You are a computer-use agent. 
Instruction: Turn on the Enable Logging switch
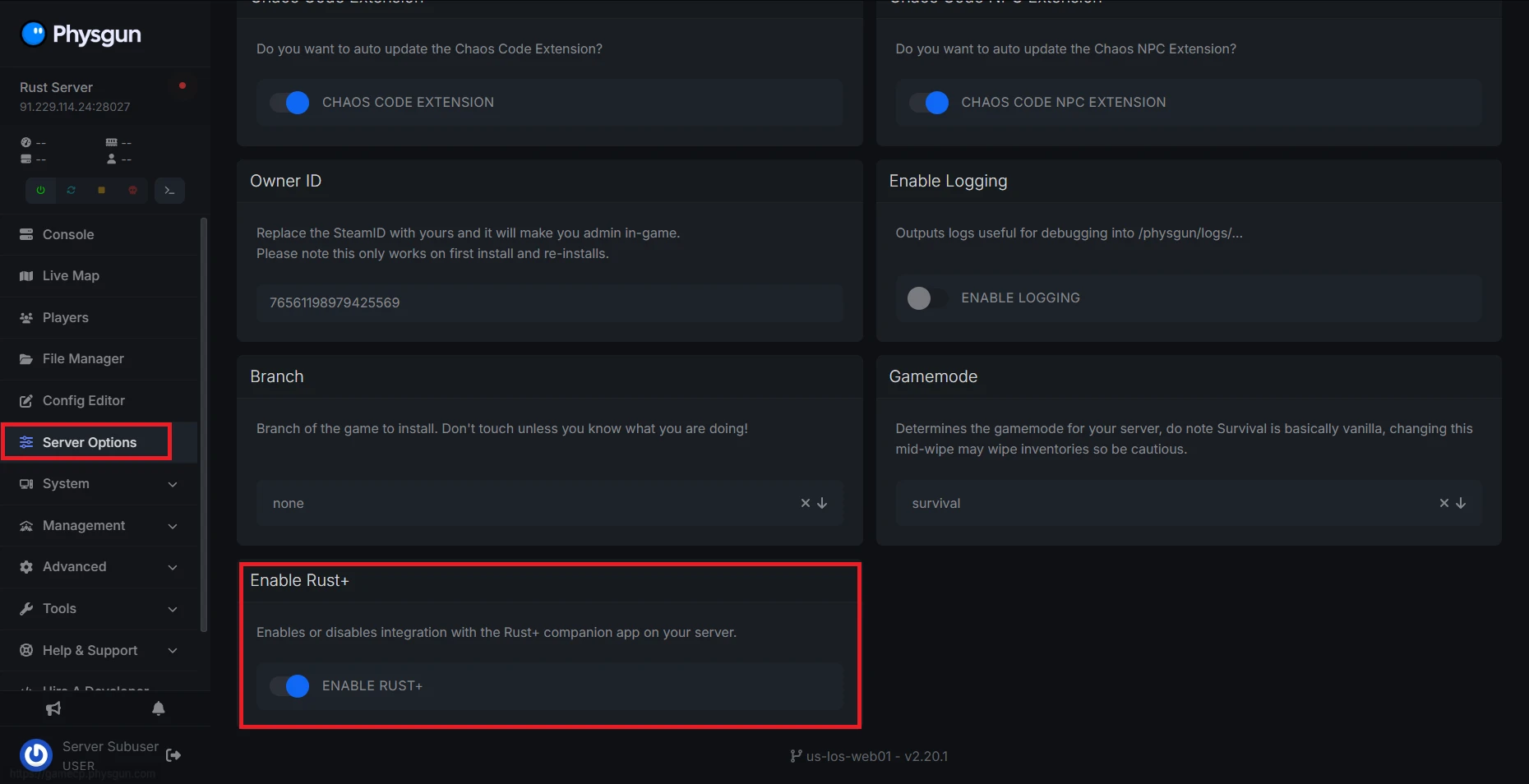tap(926, 298)
